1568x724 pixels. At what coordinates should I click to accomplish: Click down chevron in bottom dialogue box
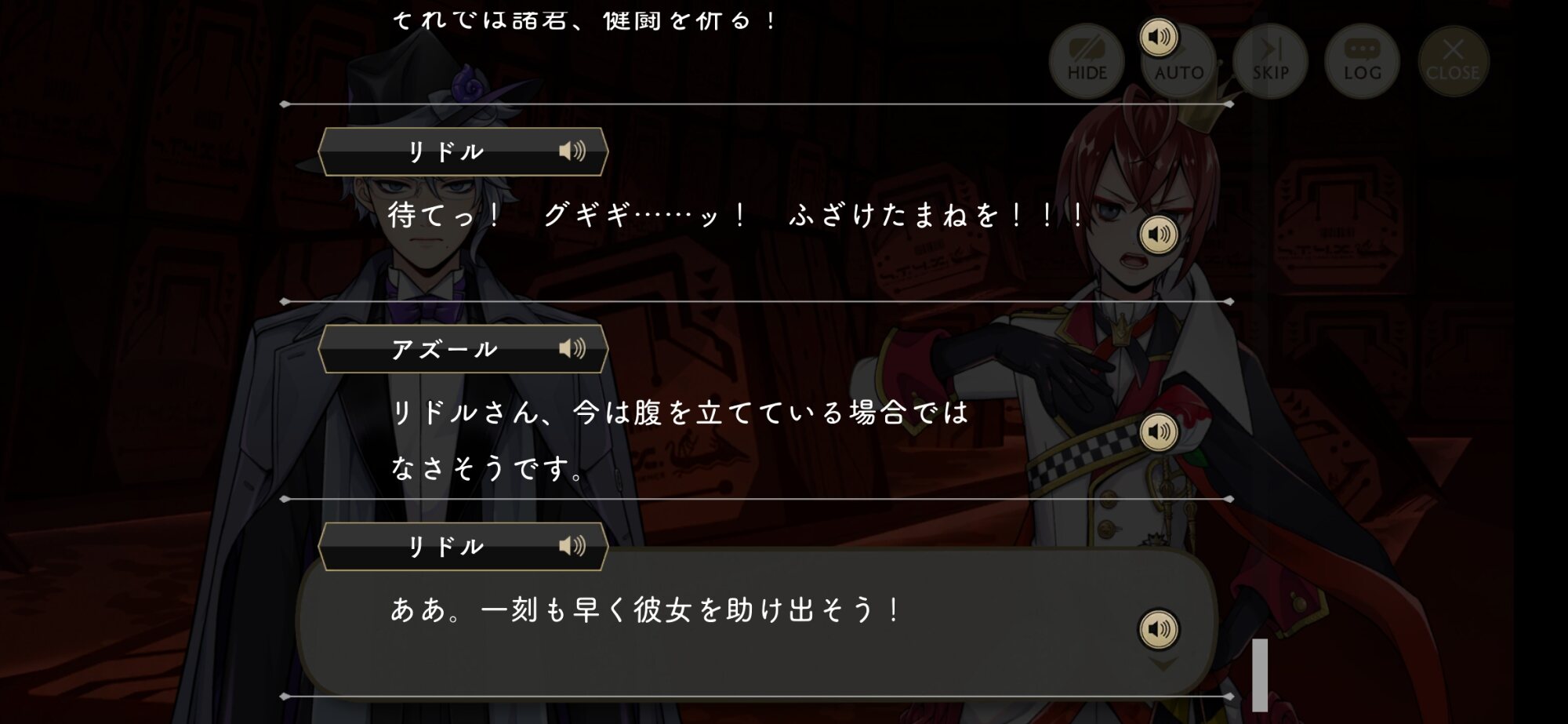click(x=1163, y=665)
